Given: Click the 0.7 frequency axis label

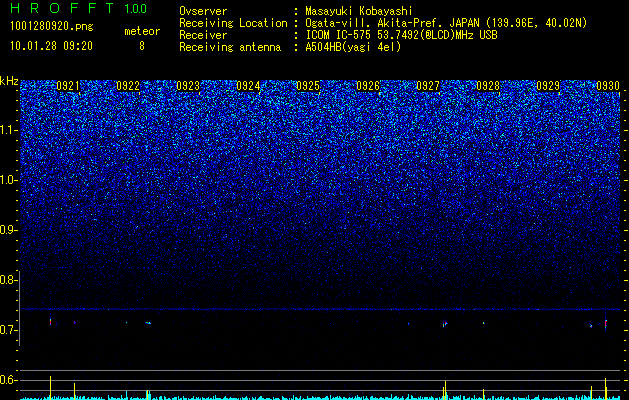Looking at the screenshot, I should (x=7, y=330).
